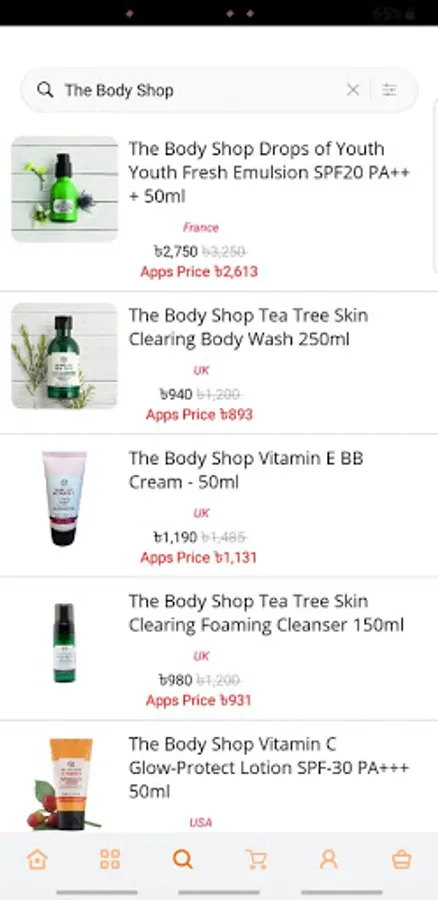Screen dimensions: 438x900
Task: Tap the search icon in bottom navigation
Action: (183, 859)
